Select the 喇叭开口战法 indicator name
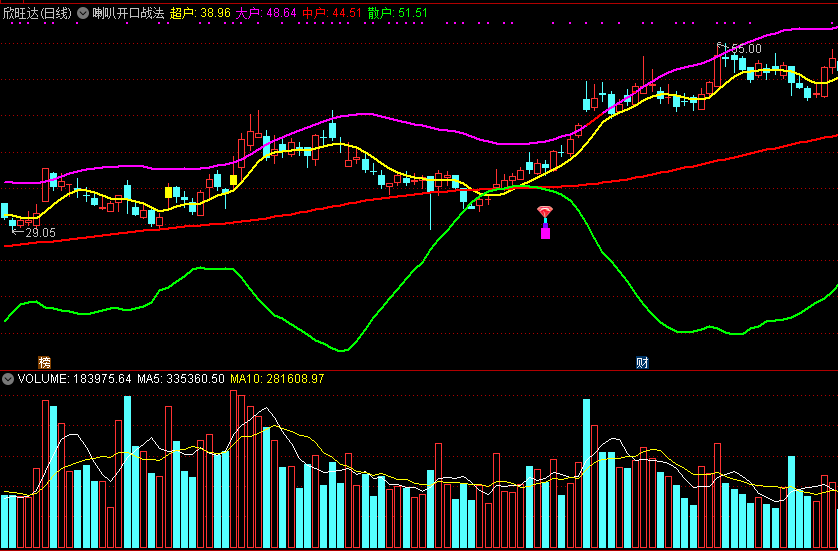The height and width of the screenshot is (551, 838). click(x=128, y=13)
